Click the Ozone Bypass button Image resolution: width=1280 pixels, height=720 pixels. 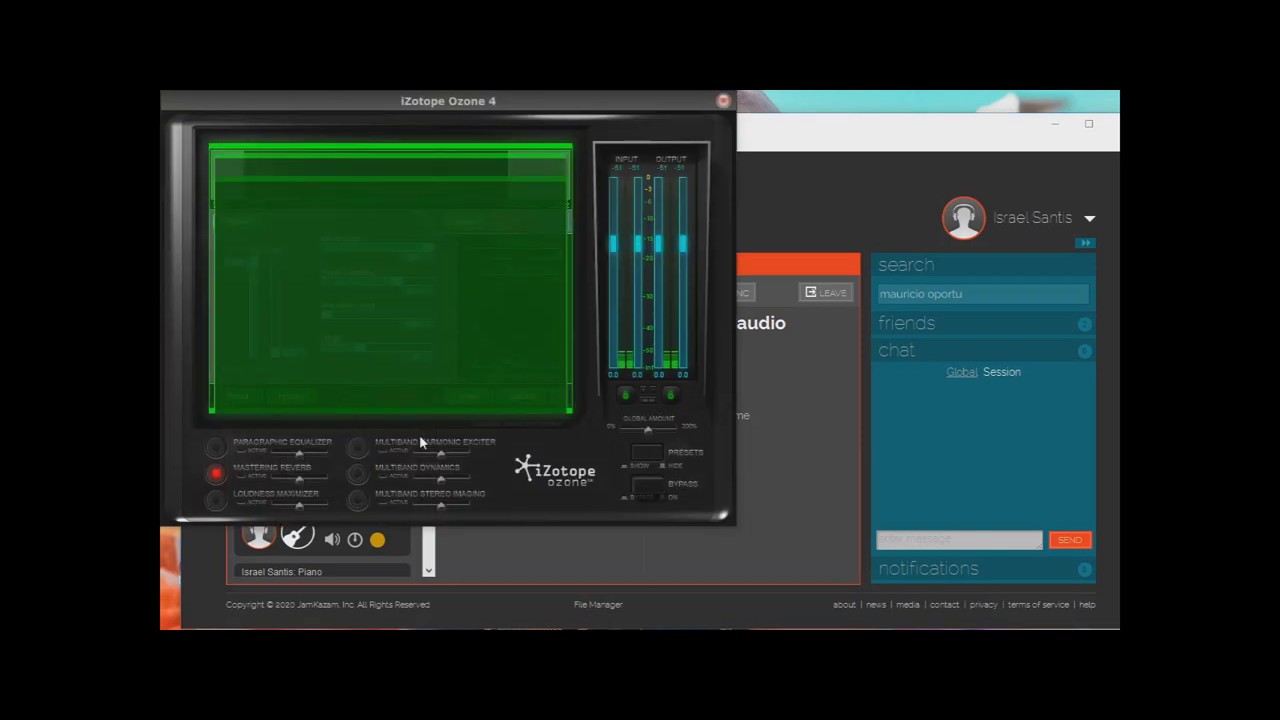[x=647, y=484]
